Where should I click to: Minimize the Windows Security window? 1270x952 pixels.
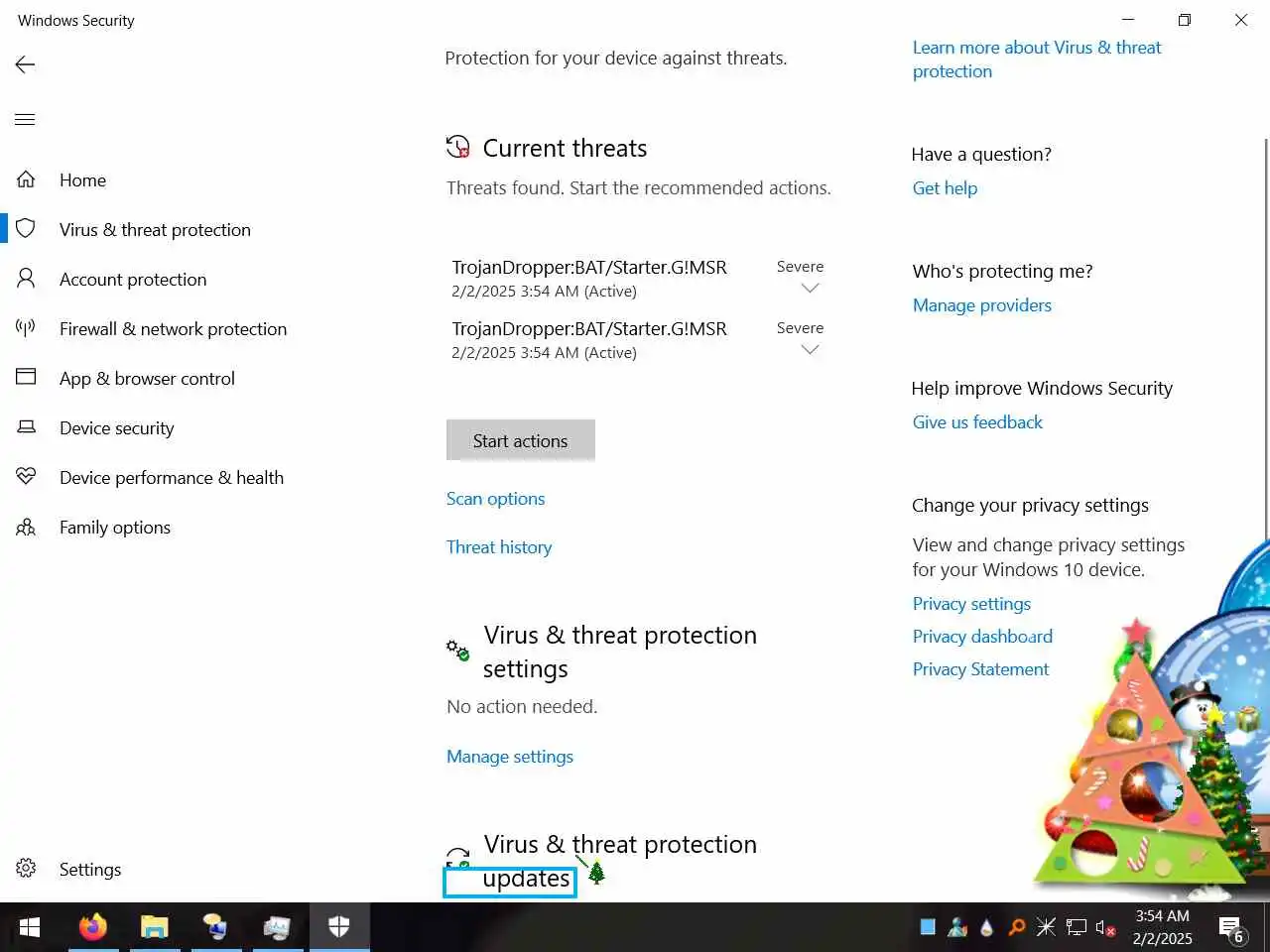pos(1128,20)
